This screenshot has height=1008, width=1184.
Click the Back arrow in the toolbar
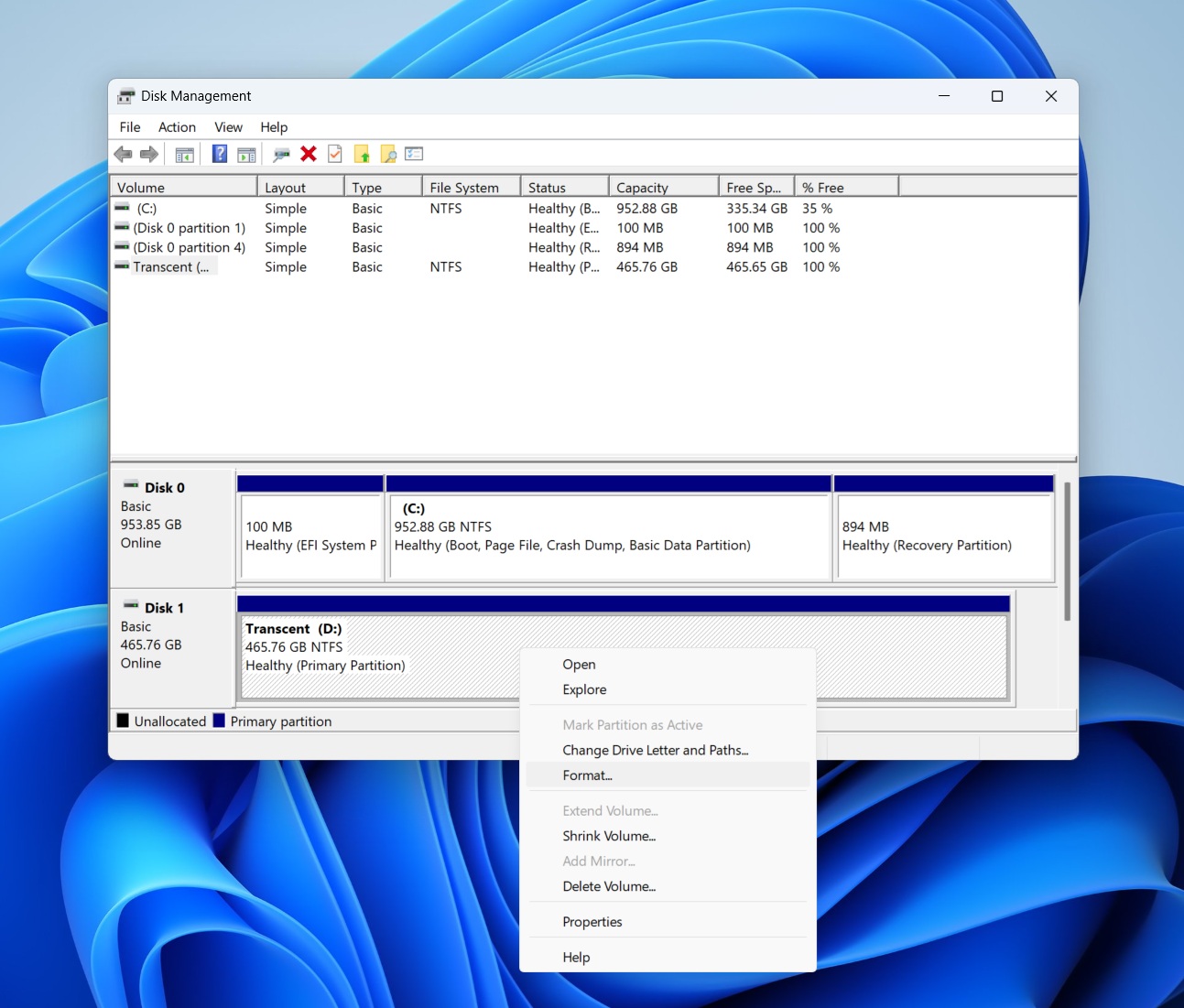tap(123, 154)
